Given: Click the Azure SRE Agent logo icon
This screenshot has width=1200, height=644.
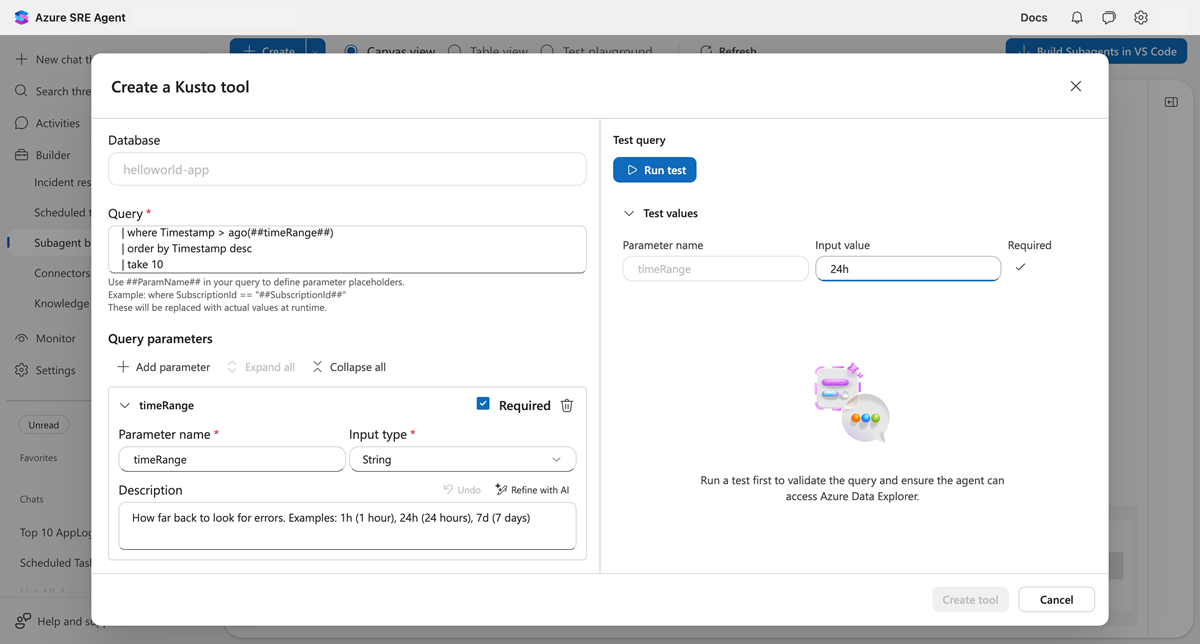Looking at the screenshot, I should [22, 18].
